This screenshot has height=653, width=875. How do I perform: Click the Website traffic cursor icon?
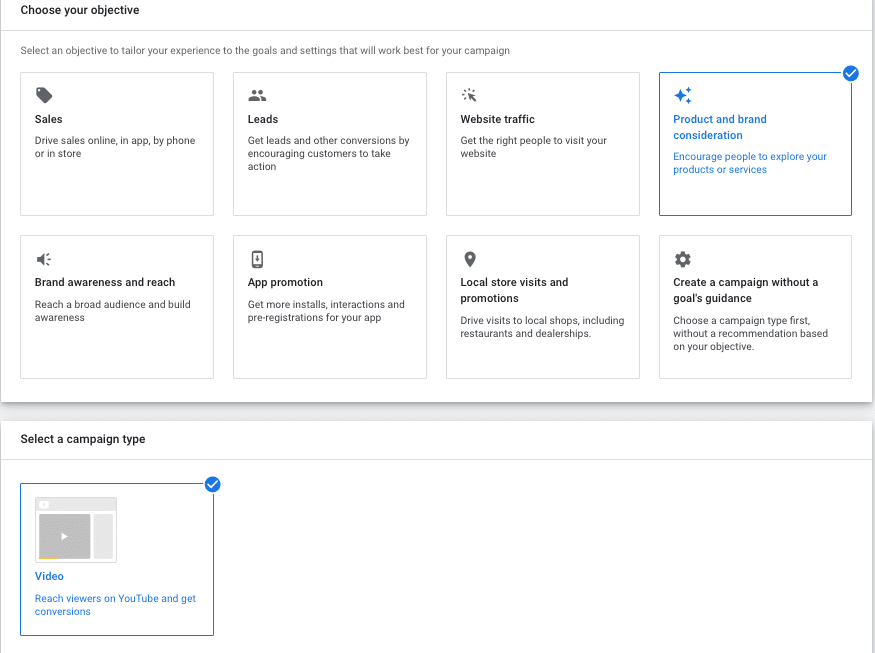coord(470,94)
